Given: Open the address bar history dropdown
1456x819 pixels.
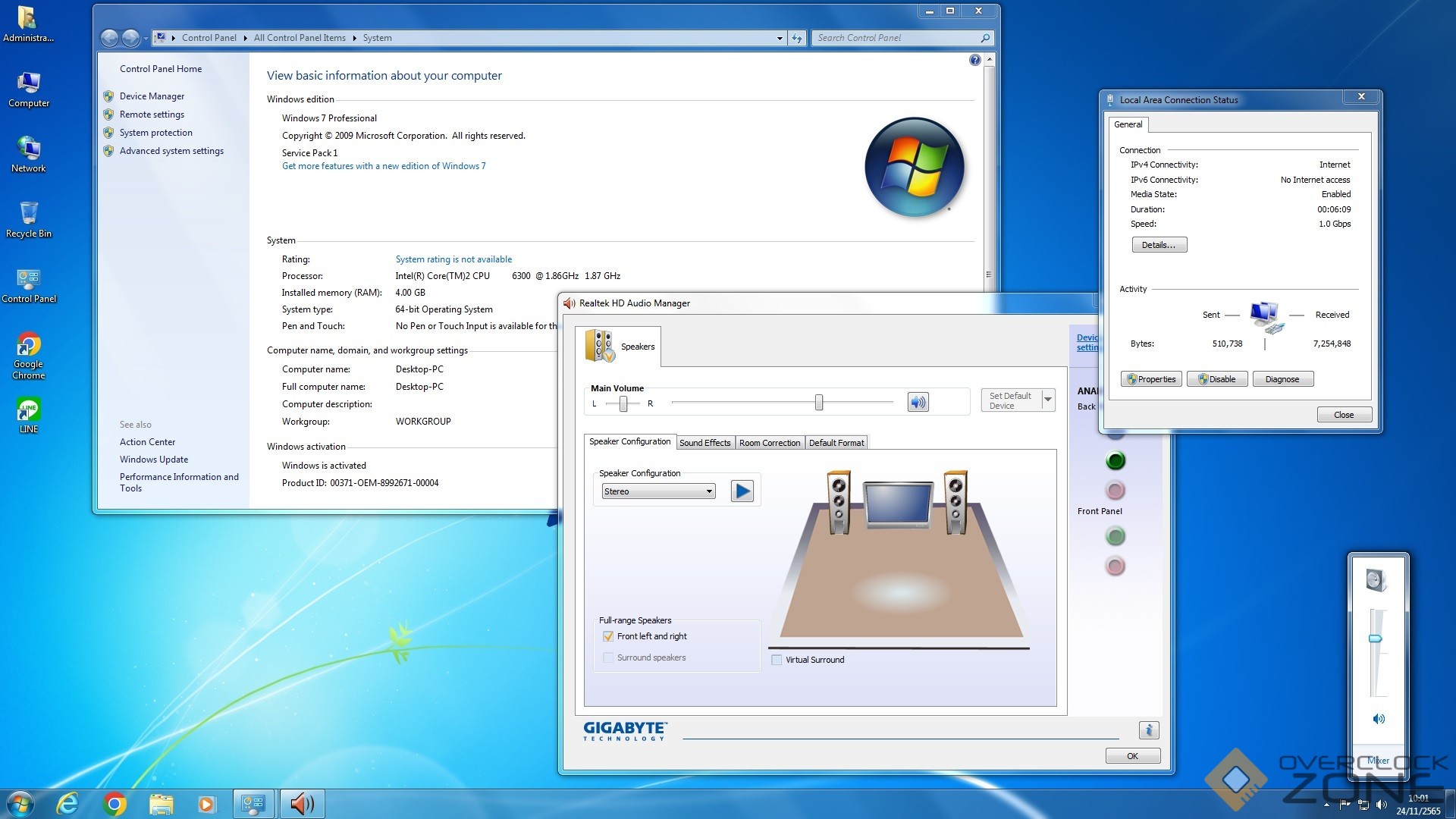Looking at the screenshot, I should coord(780,38).
